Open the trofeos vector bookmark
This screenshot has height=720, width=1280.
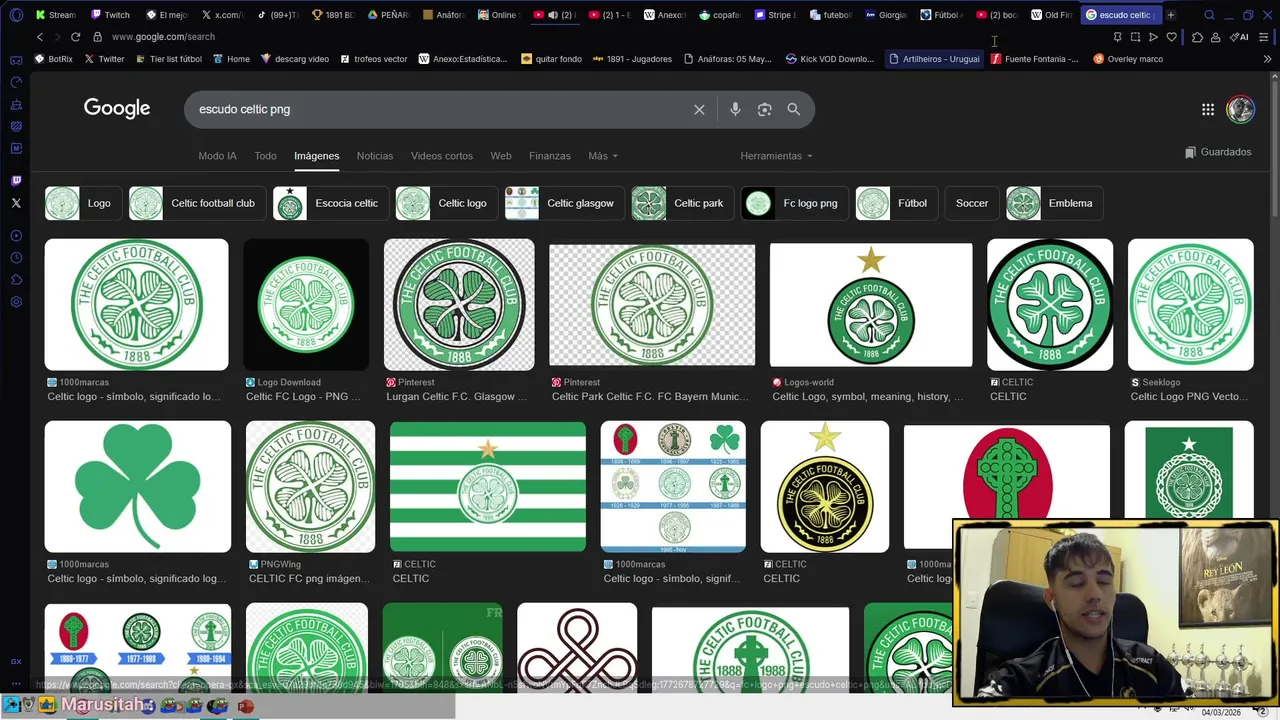pos(374,59)
